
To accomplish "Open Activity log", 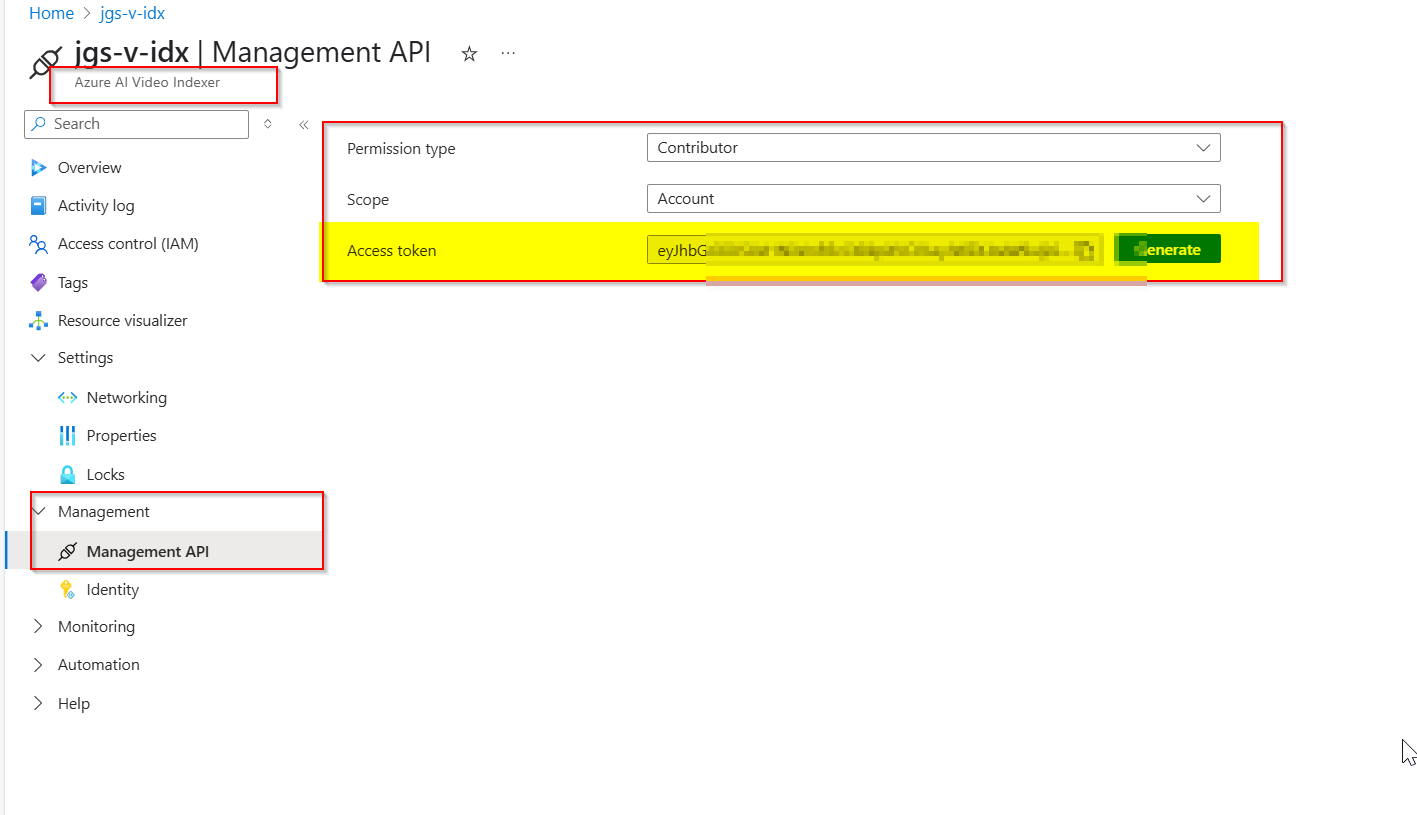I will point(96,205).
